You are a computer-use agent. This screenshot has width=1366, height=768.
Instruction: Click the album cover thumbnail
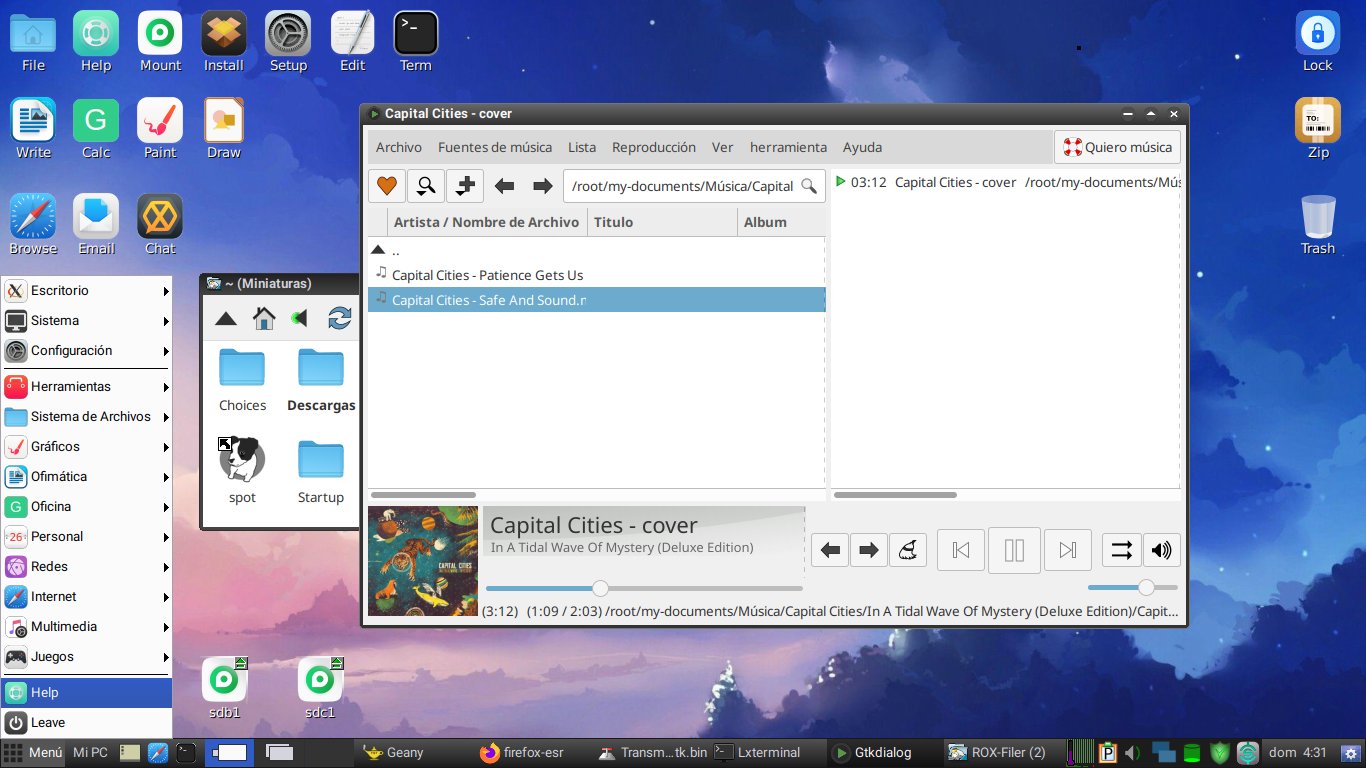[x=423, y=561]
